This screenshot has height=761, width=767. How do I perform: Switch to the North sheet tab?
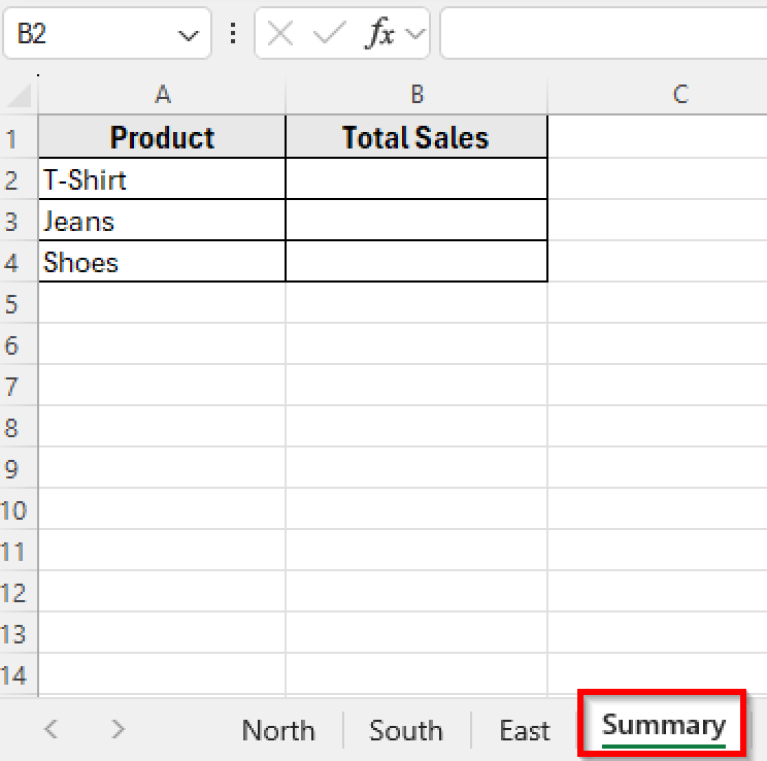point(278,731)
